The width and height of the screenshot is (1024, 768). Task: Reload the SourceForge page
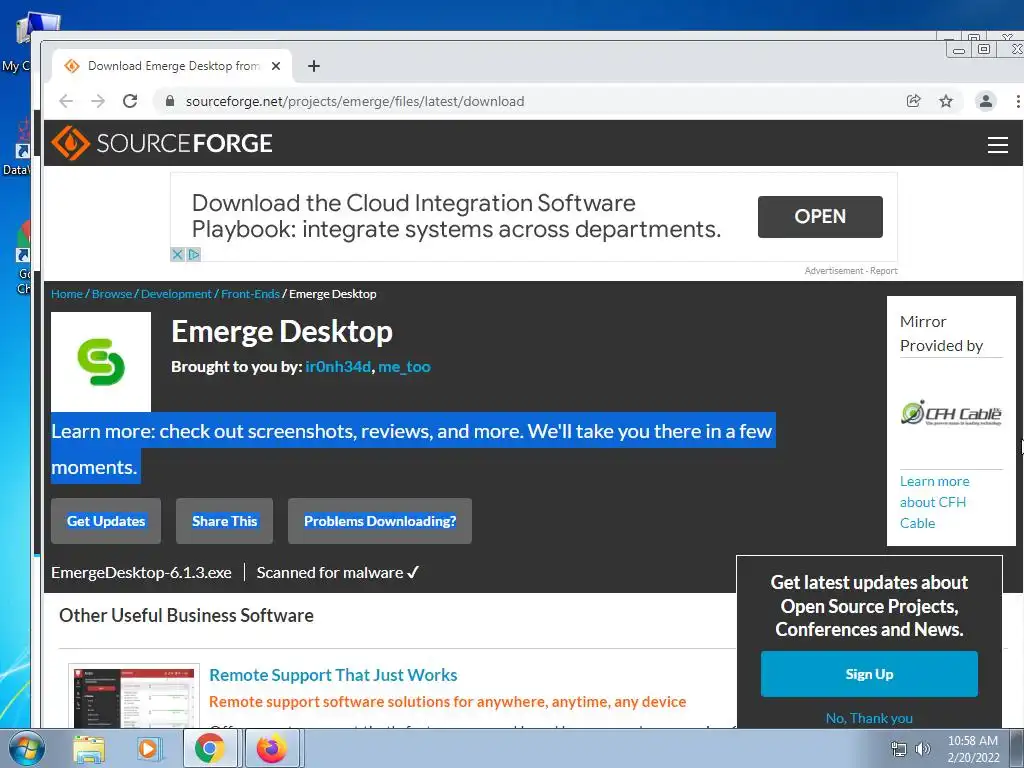(130, 101)
